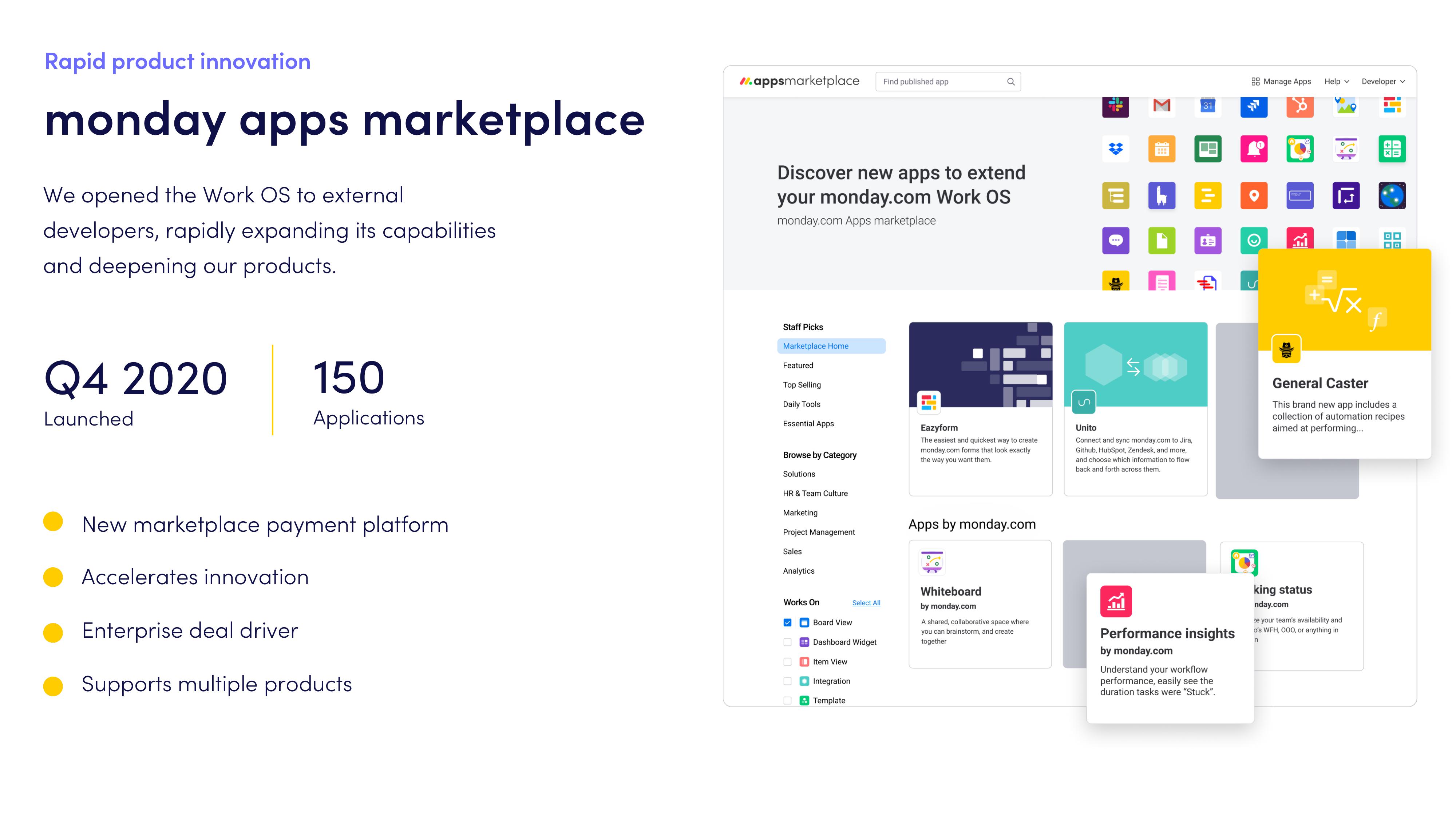Image resolution: width=1456 pixels, height=819 pixels.
Task: Click the Analytics category item
Action: coord(797,571)
